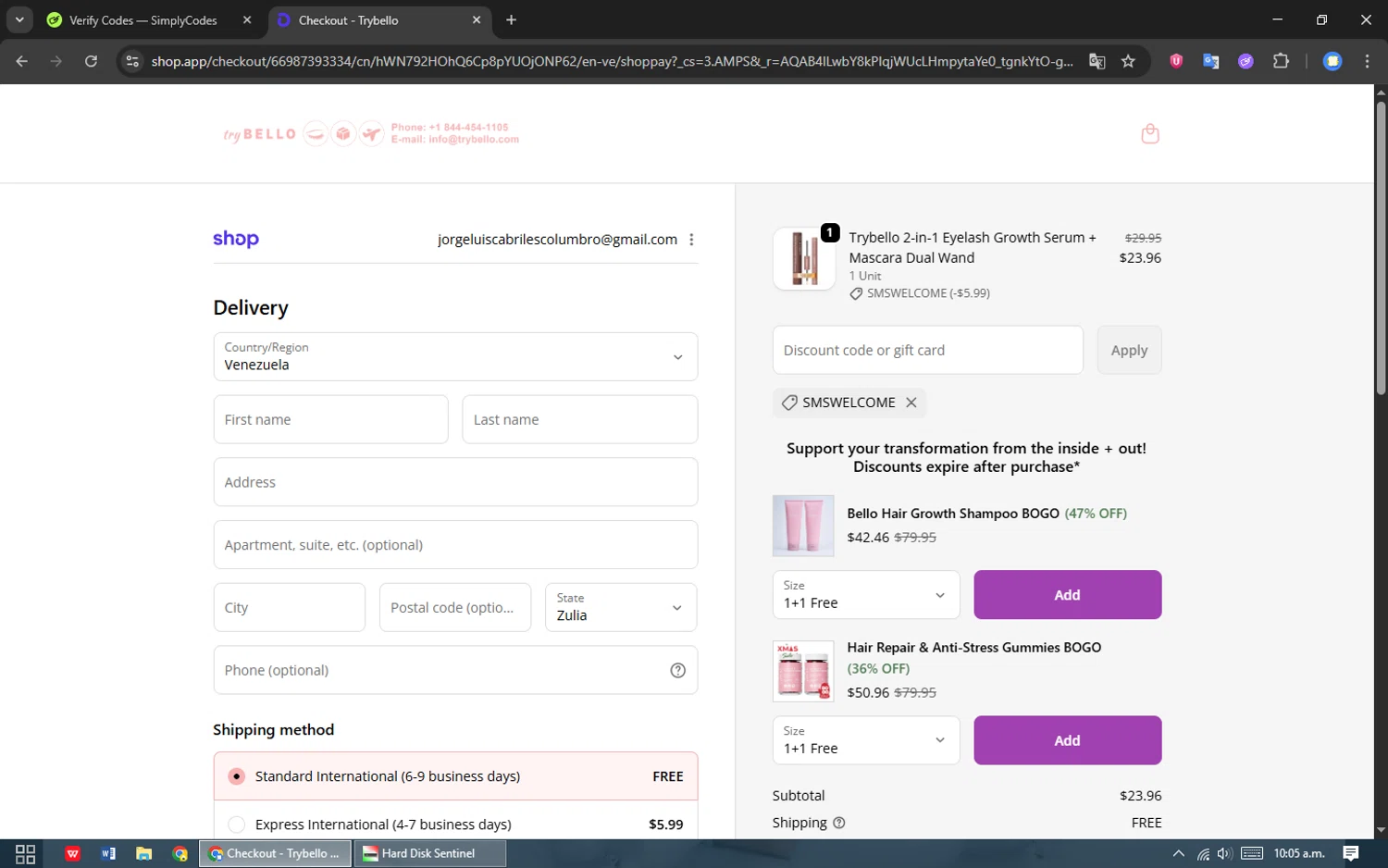Open the State dropdown showing Zulia
Viewport: 1388px width, 868px height.
621,607
